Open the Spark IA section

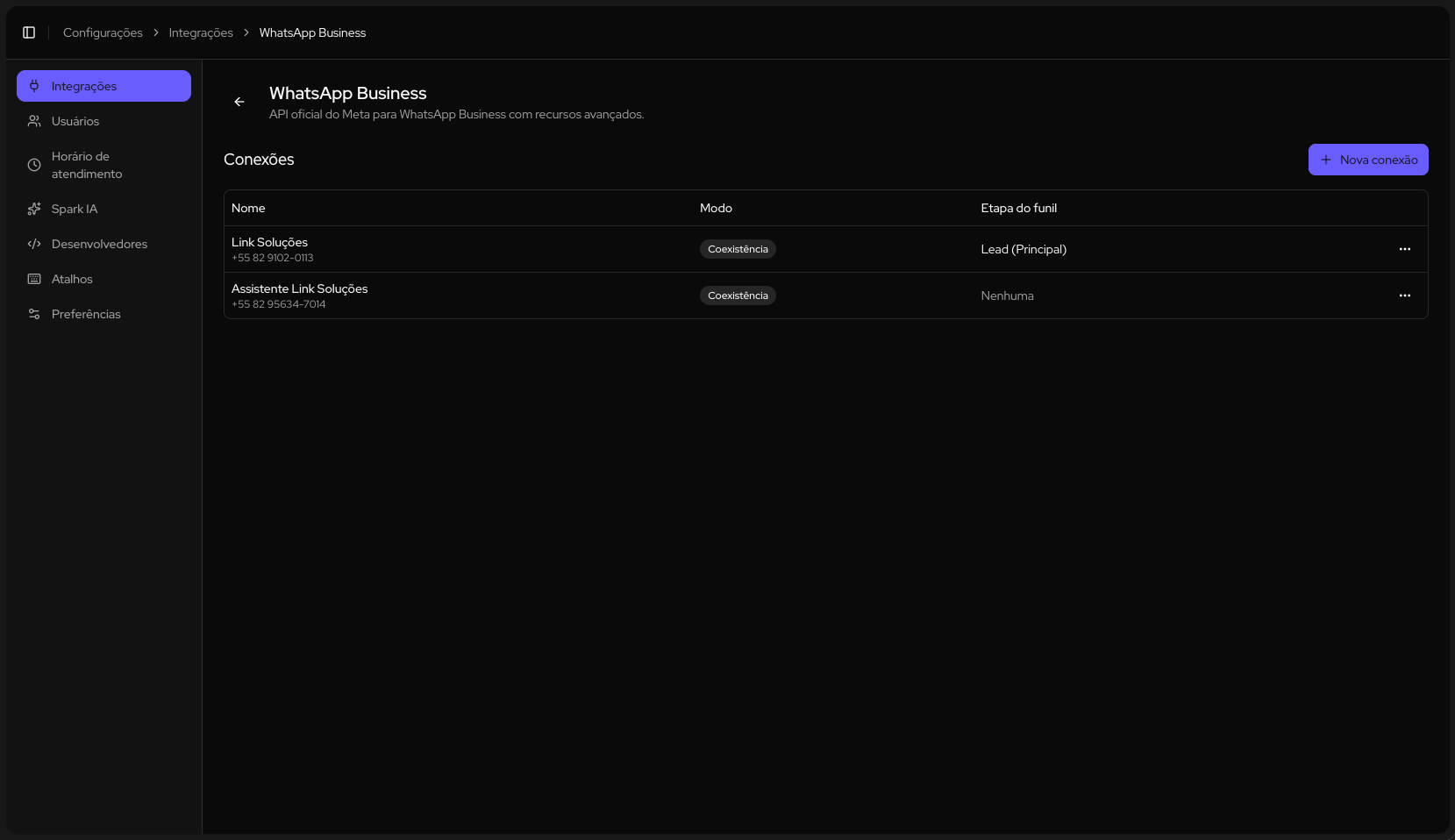pyautogui.click(x=103, y=209)
